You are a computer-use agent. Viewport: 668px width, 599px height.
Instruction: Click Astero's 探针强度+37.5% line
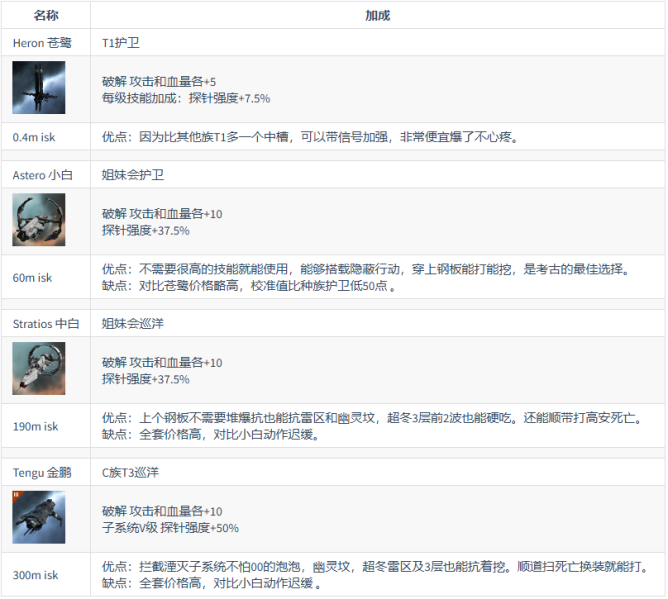[x=145, y=230]
